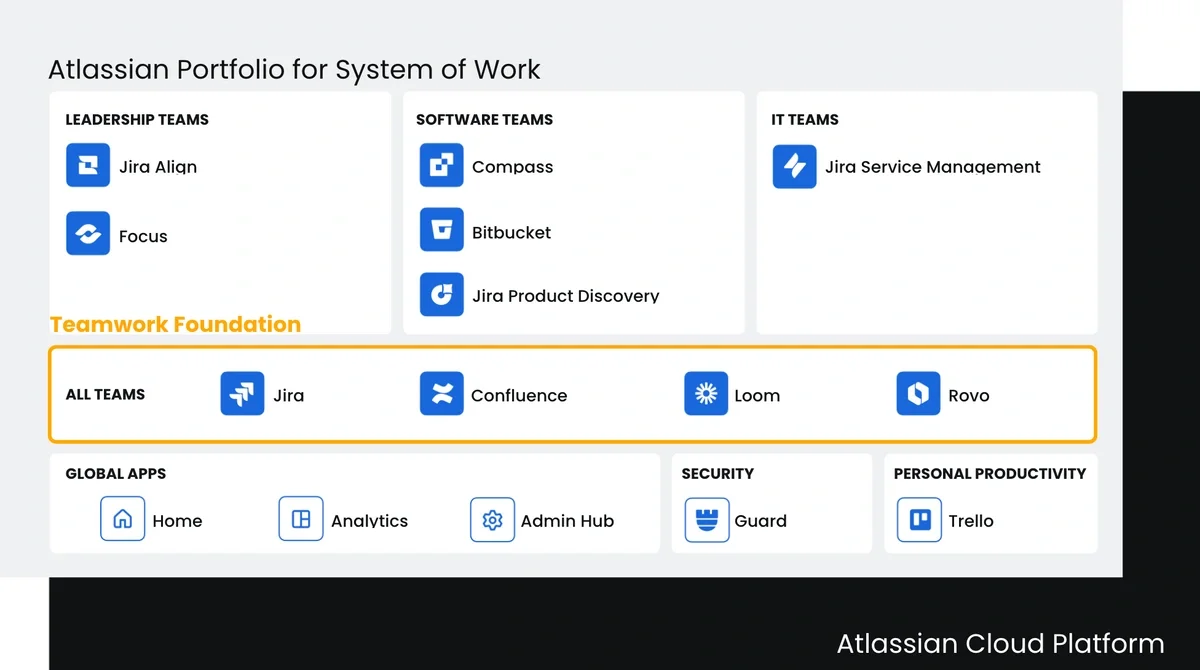Screen dimensions: 1200x670
Task: Click the "ALL TEAMS" heading
Action: [105, 395]
